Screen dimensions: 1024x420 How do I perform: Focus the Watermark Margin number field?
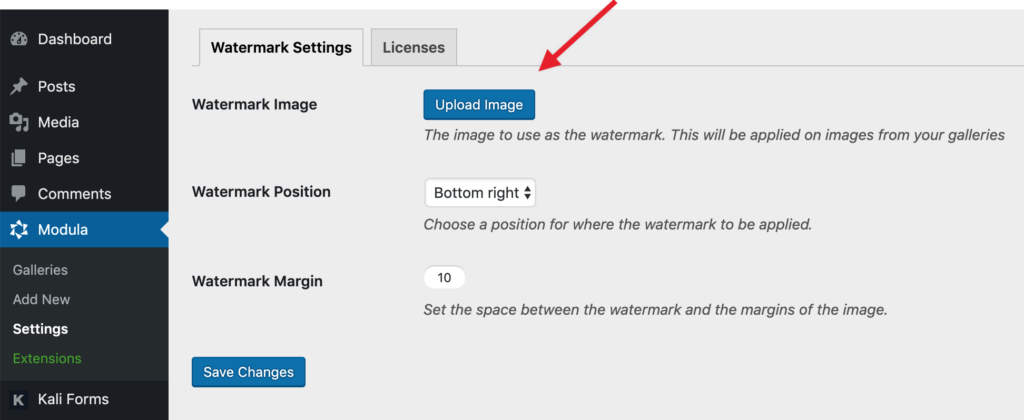pyautogui.click(x=444, y=278)
